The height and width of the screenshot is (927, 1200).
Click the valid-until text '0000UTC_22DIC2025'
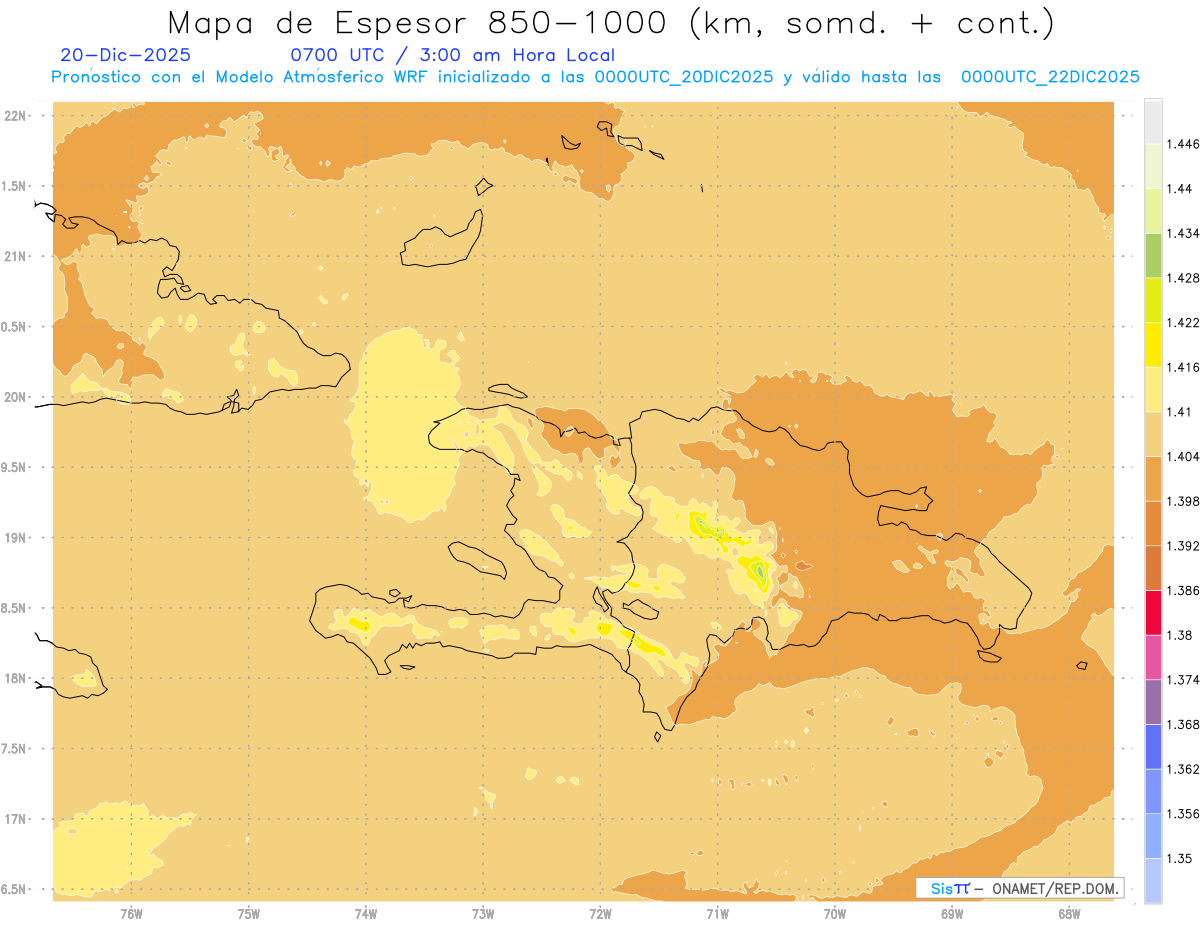tap(1050, 77)
